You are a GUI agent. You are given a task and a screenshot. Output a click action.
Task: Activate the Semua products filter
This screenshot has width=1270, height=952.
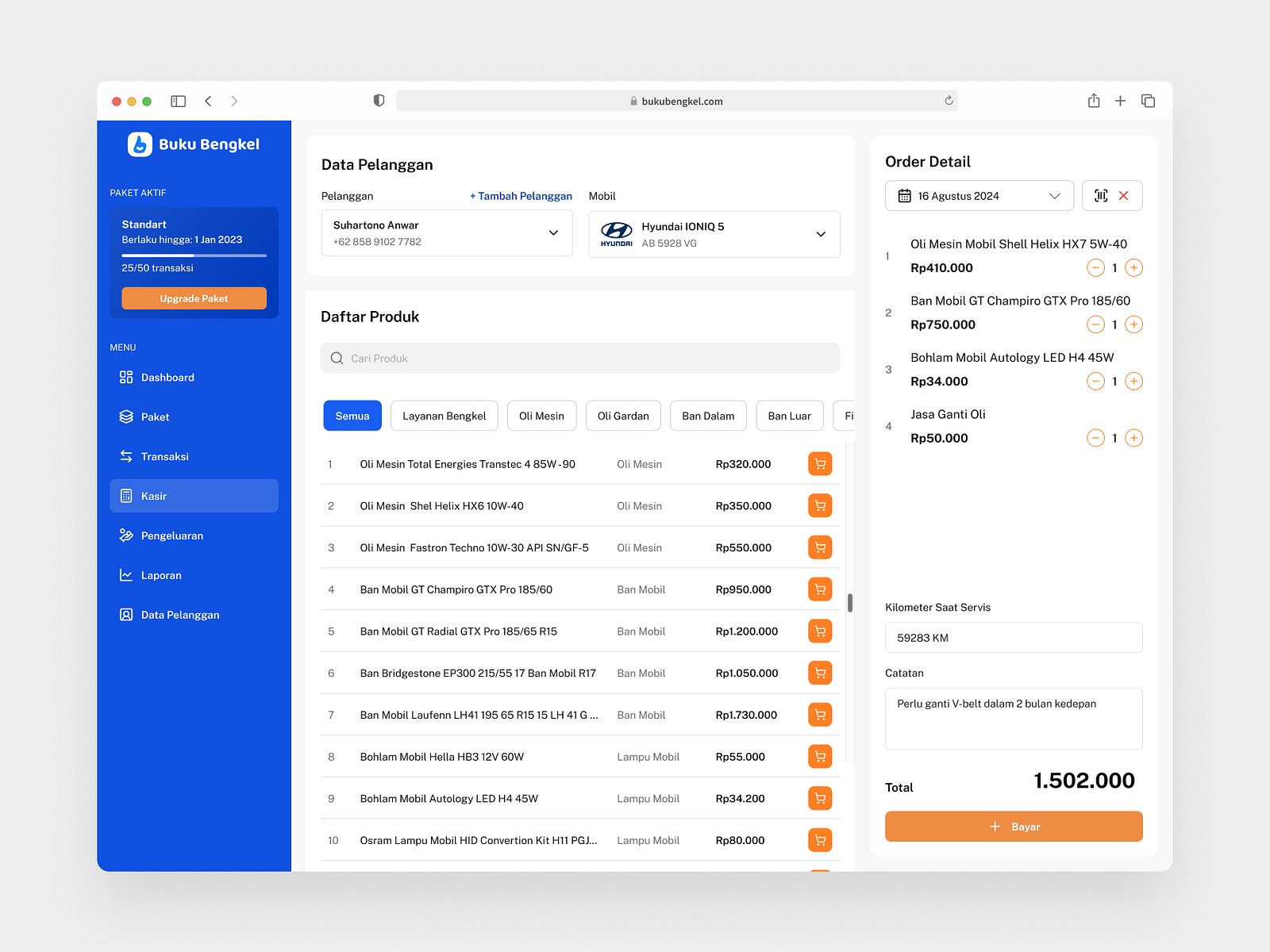click(352, 415)
